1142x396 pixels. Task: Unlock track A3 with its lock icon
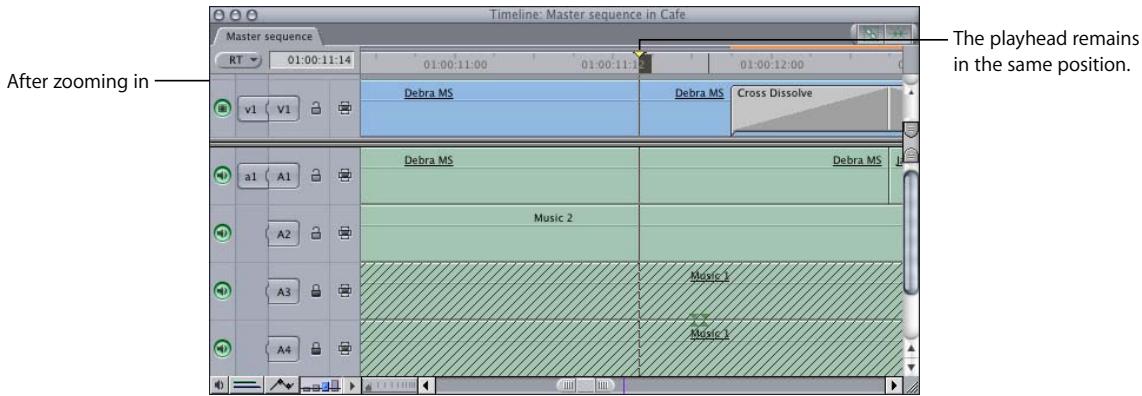coord(316,291)
